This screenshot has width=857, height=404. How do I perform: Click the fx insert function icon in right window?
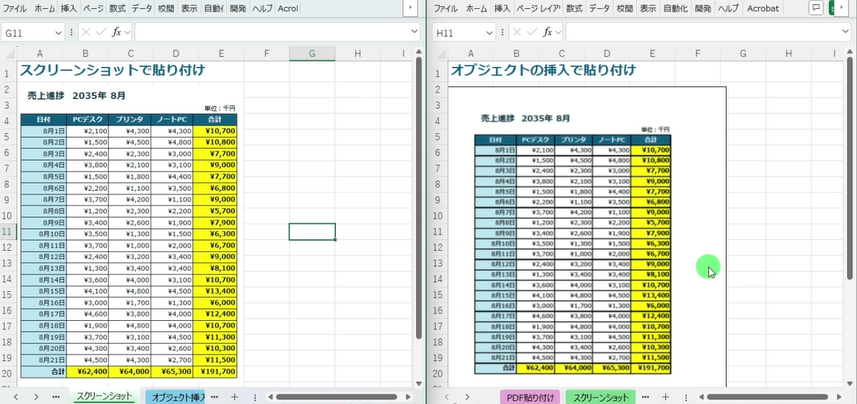[547, 32]
